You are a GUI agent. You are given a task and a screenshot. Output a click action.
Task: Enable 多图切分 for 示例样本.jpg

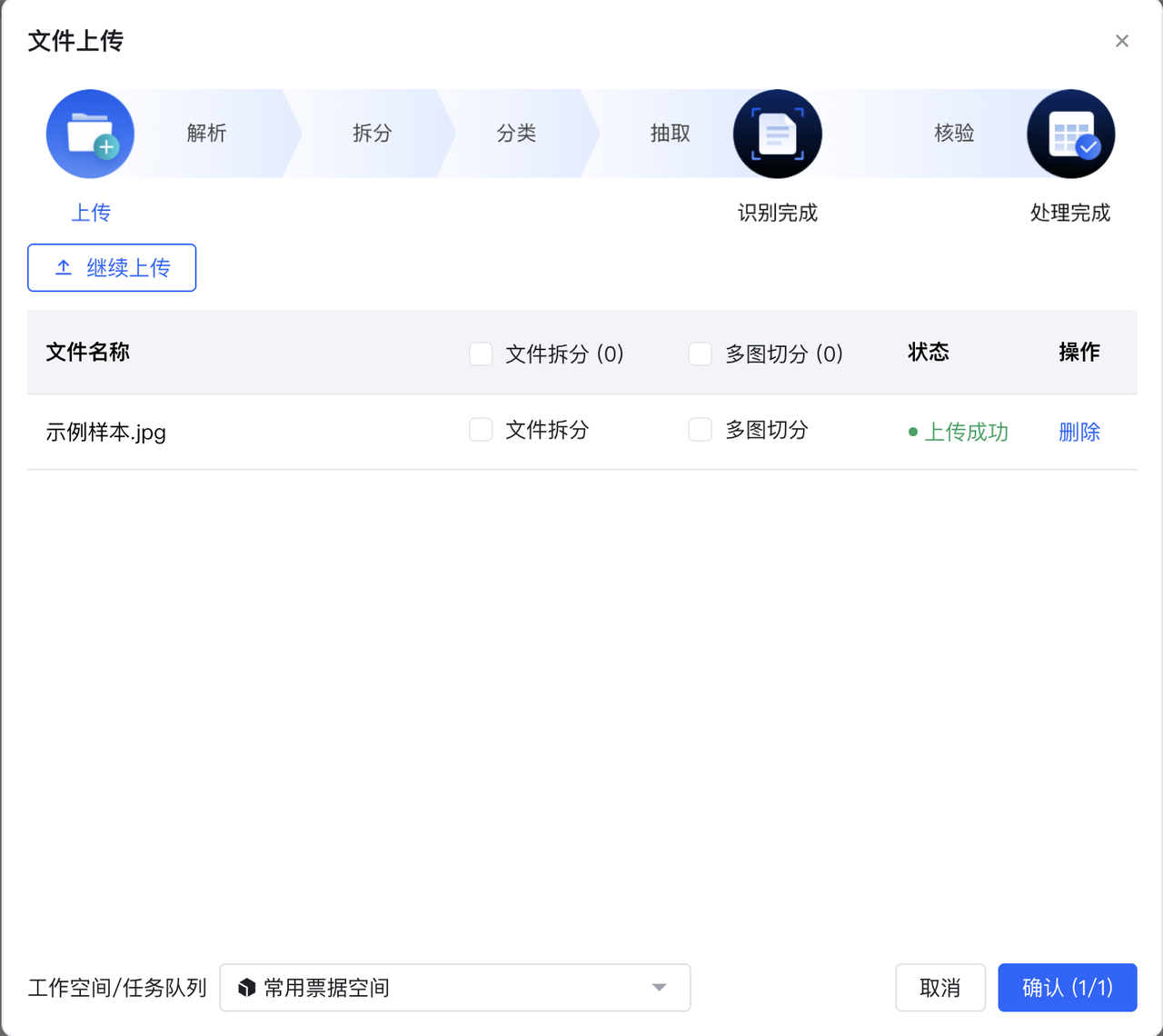pos(700,429)
